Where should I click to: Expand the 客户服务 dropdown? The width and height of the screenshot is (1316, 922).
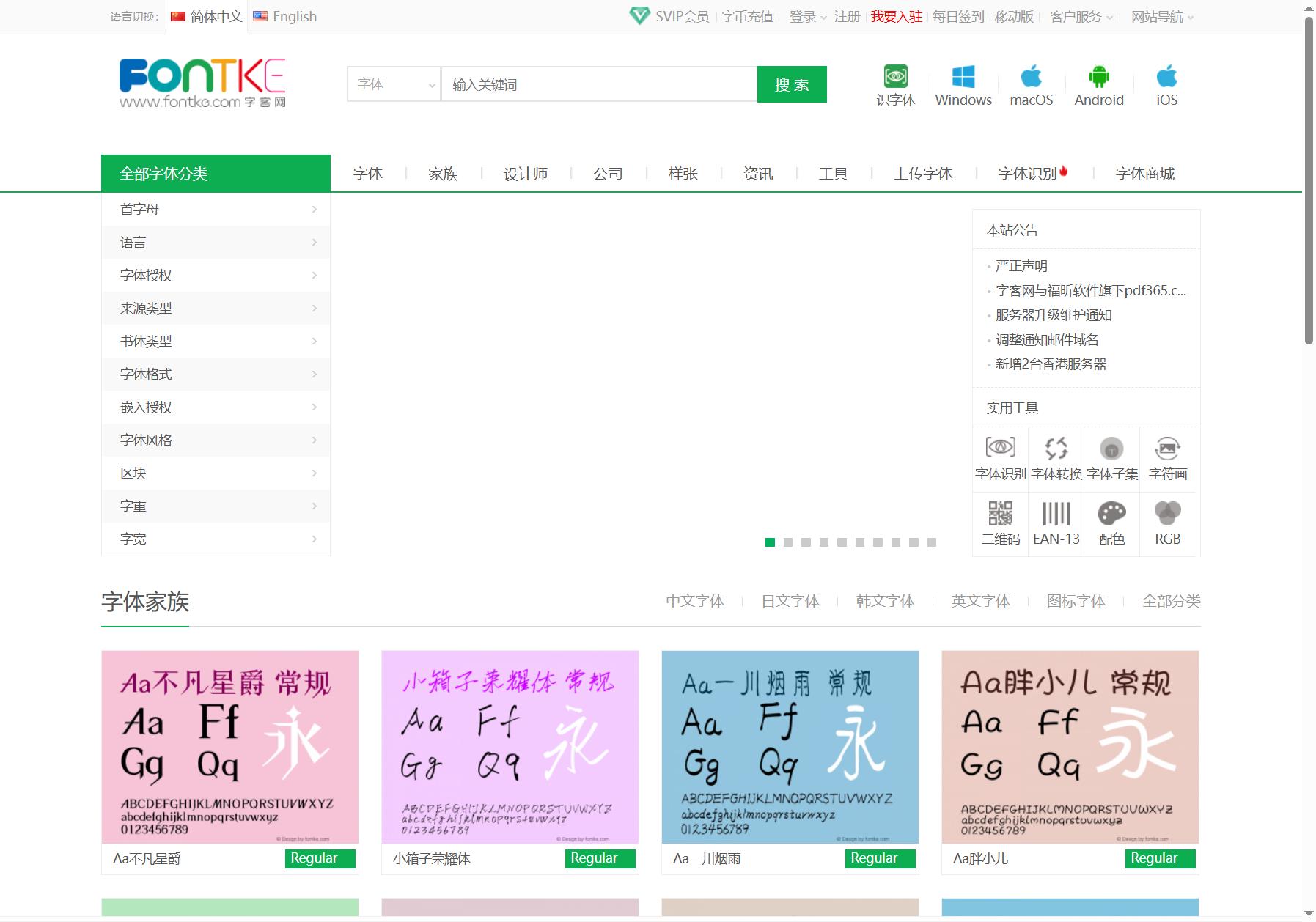pyautogui.click(x=1081, y=17)
